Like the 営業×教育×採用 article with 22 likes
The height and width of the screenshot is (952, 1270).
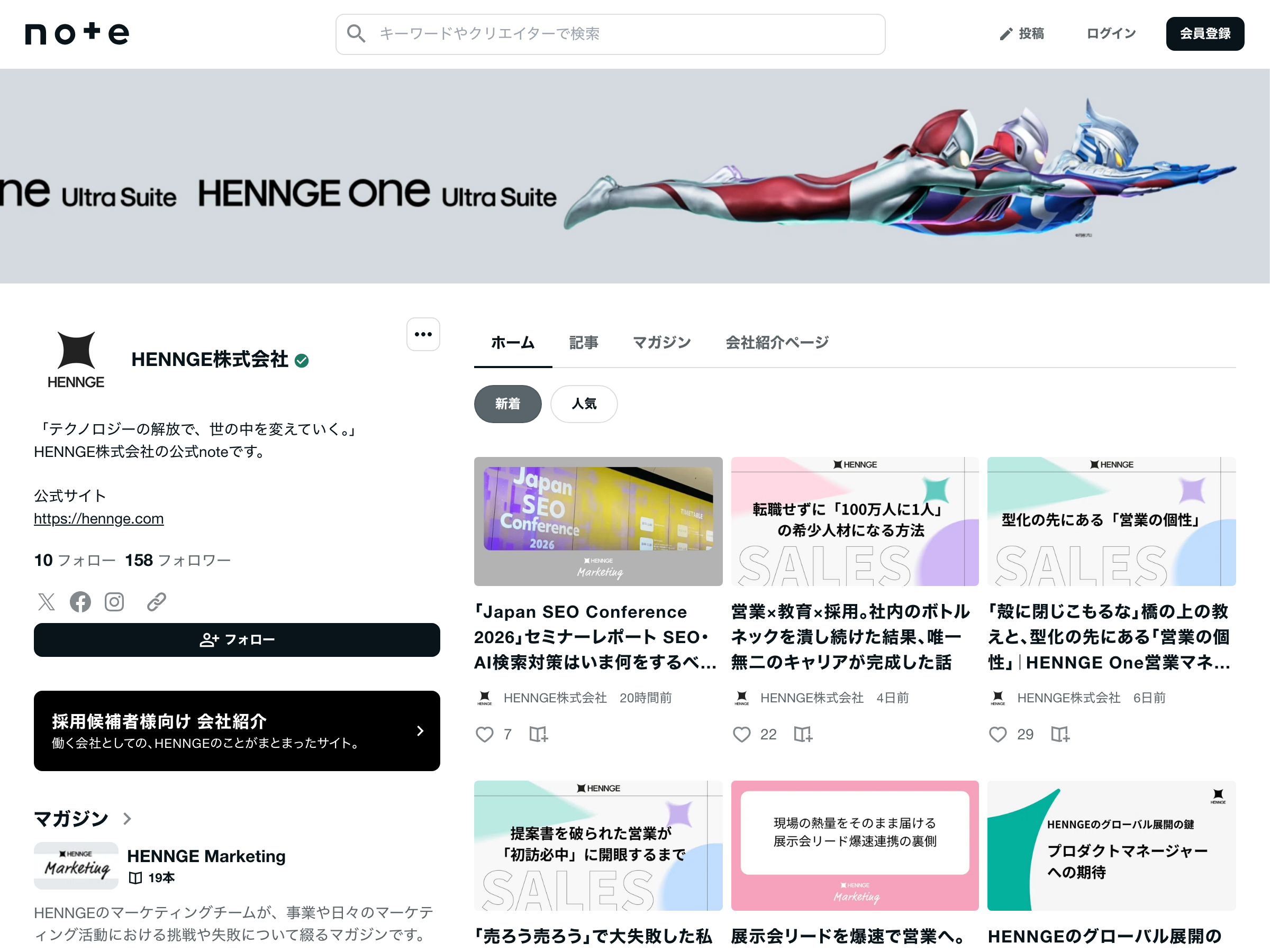[x=742, y=734]
